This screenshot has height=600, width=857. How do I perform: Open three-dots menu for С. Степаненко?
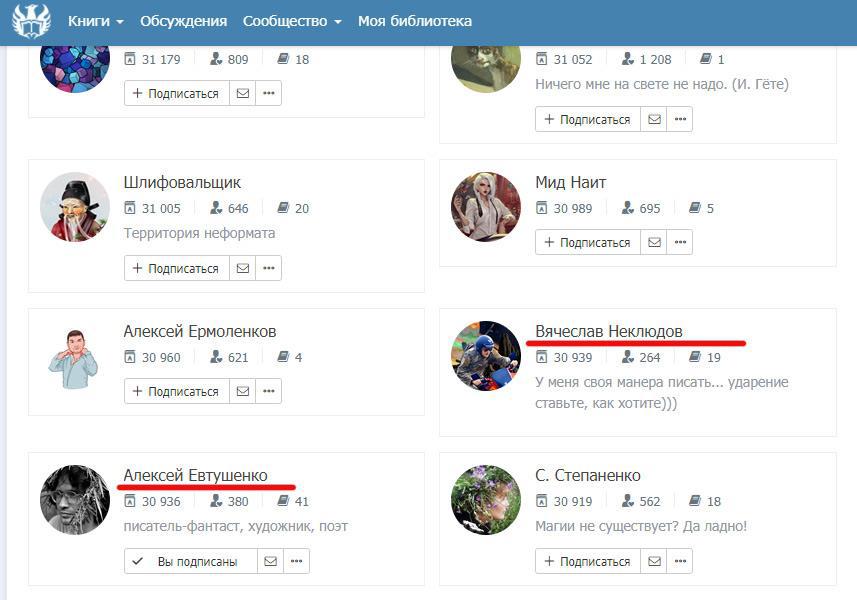click(x=680, y=561)
